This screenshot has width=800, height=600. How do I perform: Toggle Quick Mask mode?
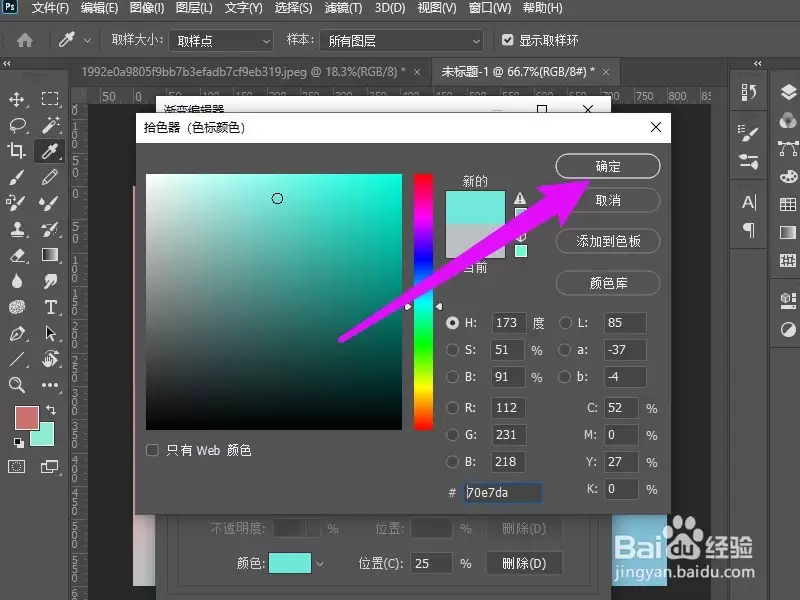pos(16,466)
